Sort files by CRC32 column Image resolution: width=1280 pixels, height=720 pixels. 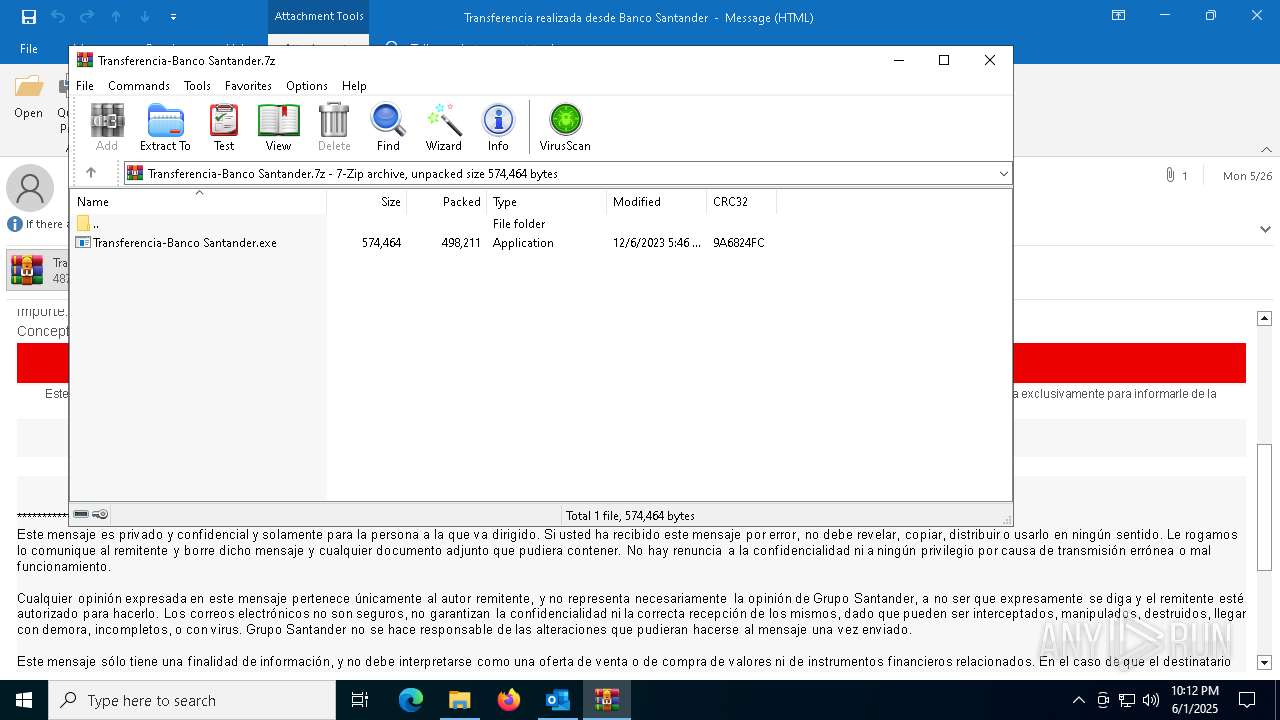(742, 202)
